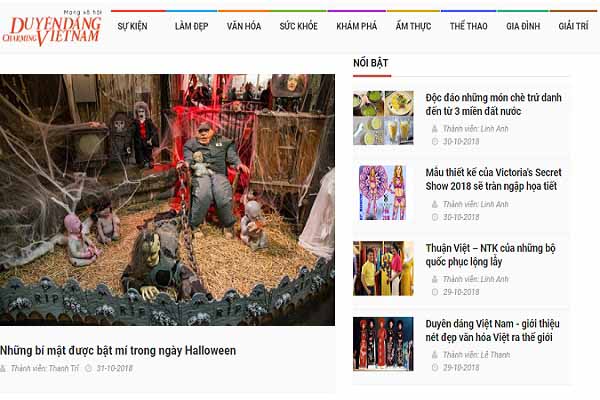Screen dimensions: 600x400
Task: Click the NỔI BẬT section heading
Action: (x=370, y=63)
